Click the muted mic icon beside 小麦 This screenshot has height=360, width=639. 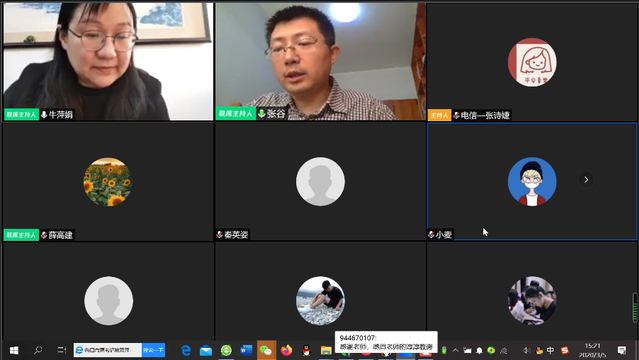coord(431,234)
